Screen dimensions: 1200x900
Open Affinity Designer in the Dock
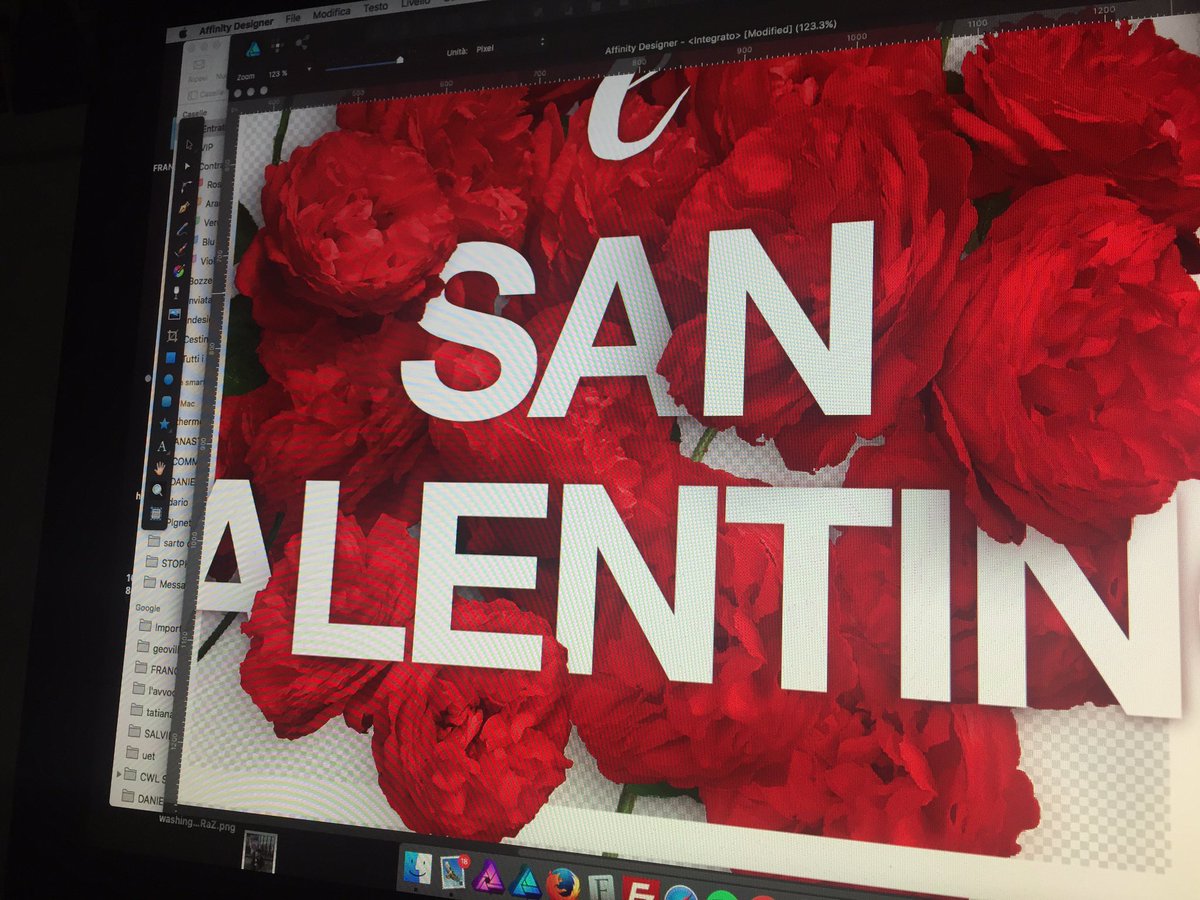coord(525,881)
